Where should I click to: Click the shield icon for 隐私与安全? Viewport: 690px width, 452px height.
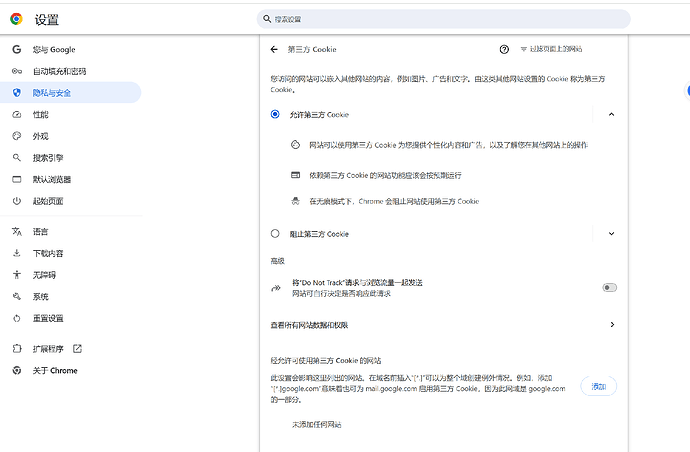coord(17,93)
